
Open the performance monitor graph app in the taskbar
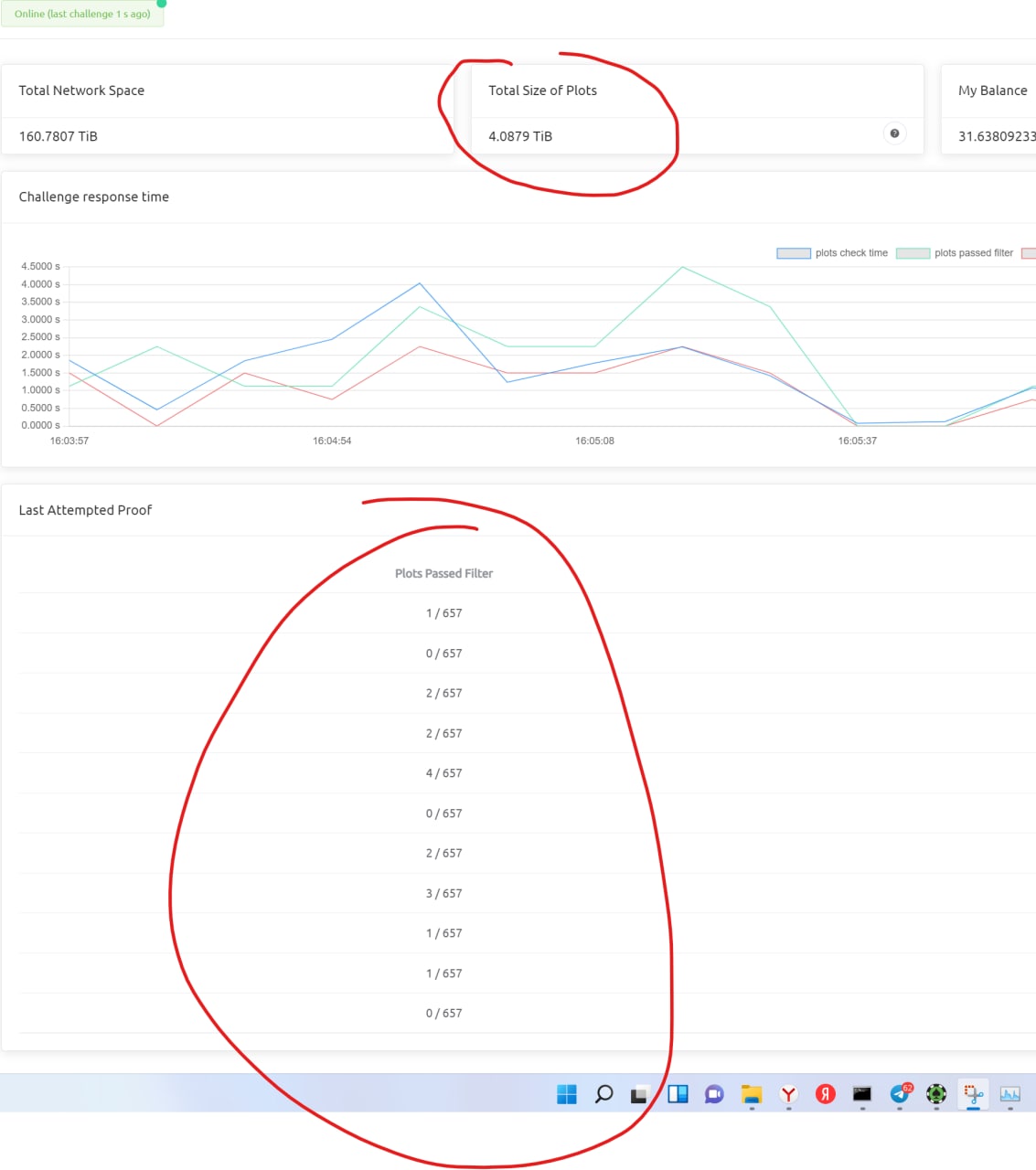1010,1094
